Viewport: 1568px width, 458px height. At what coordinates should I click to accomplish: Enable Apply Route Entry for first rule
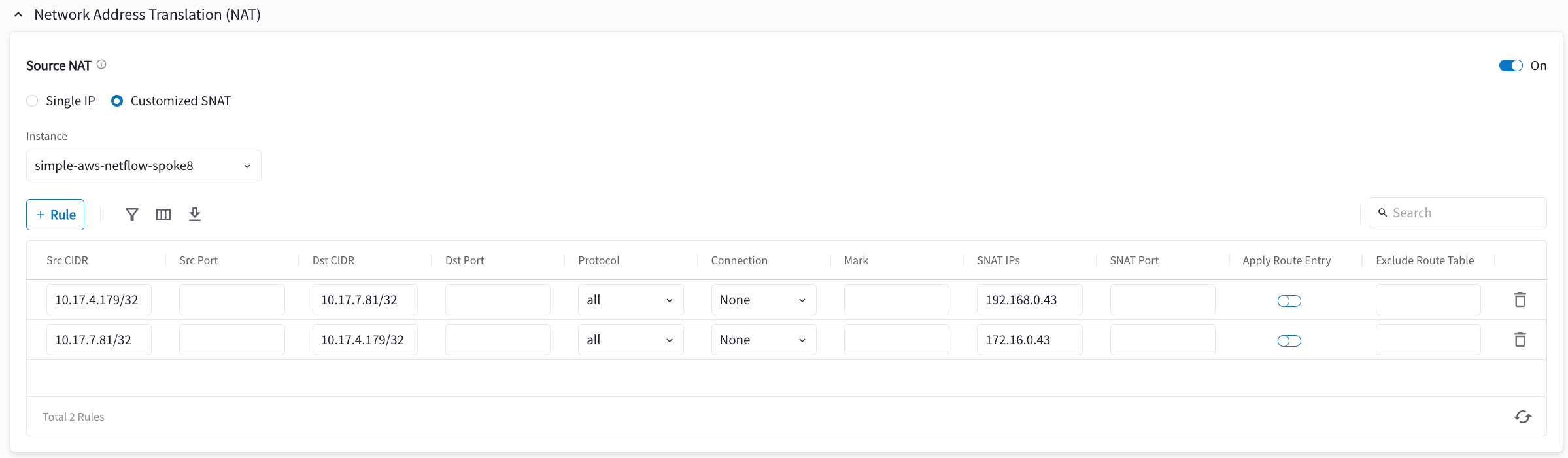(x=1289, y=301)
